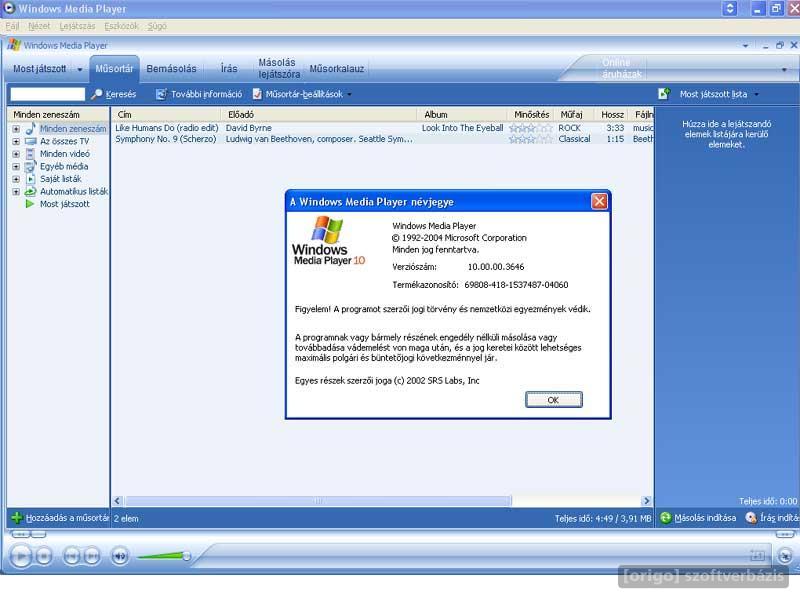Click the Next track button
Image resolution: width=800 pixels, height=600 pixels.
point(92,556)
